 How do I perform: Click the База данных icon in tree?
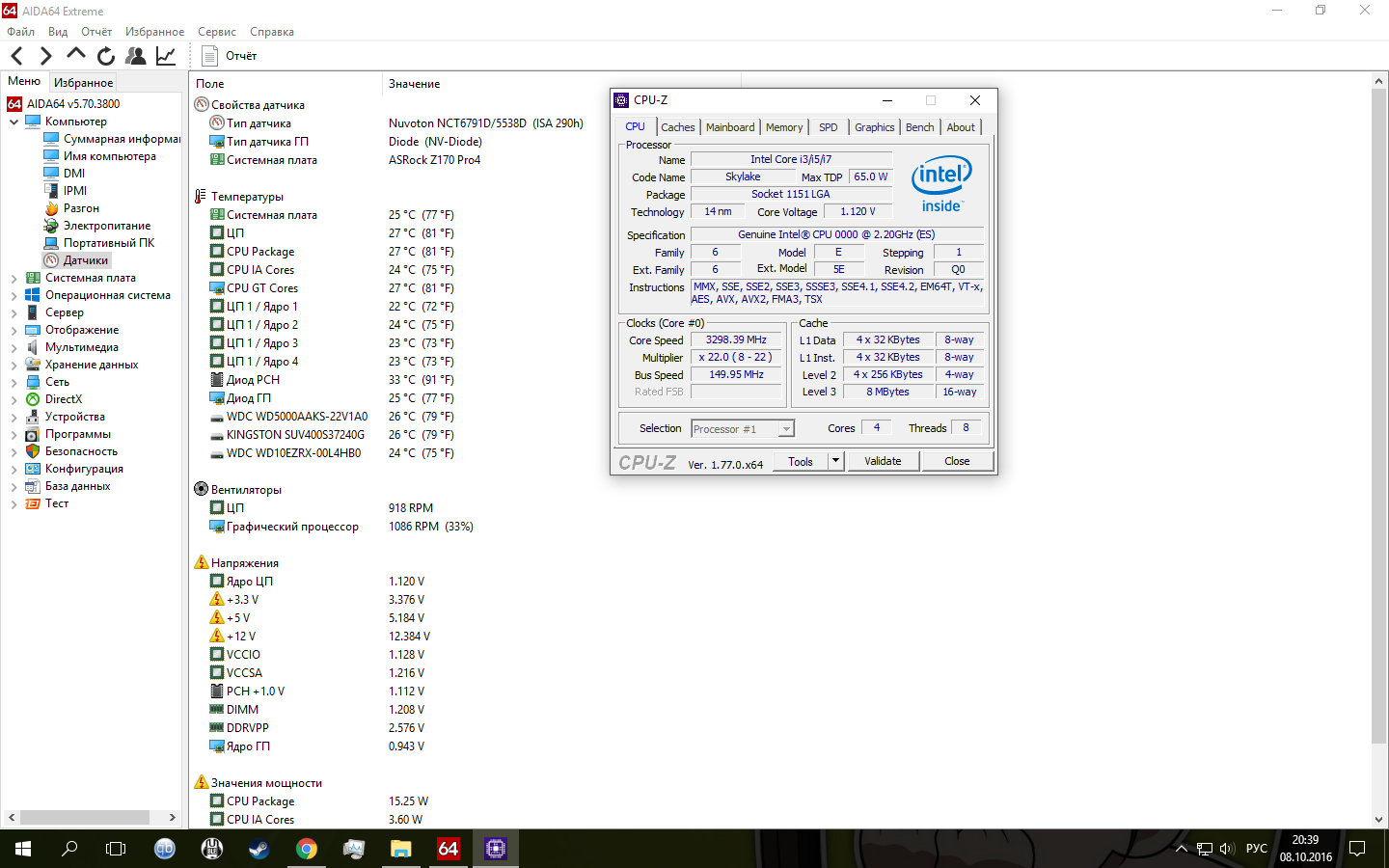coord(33,486)
